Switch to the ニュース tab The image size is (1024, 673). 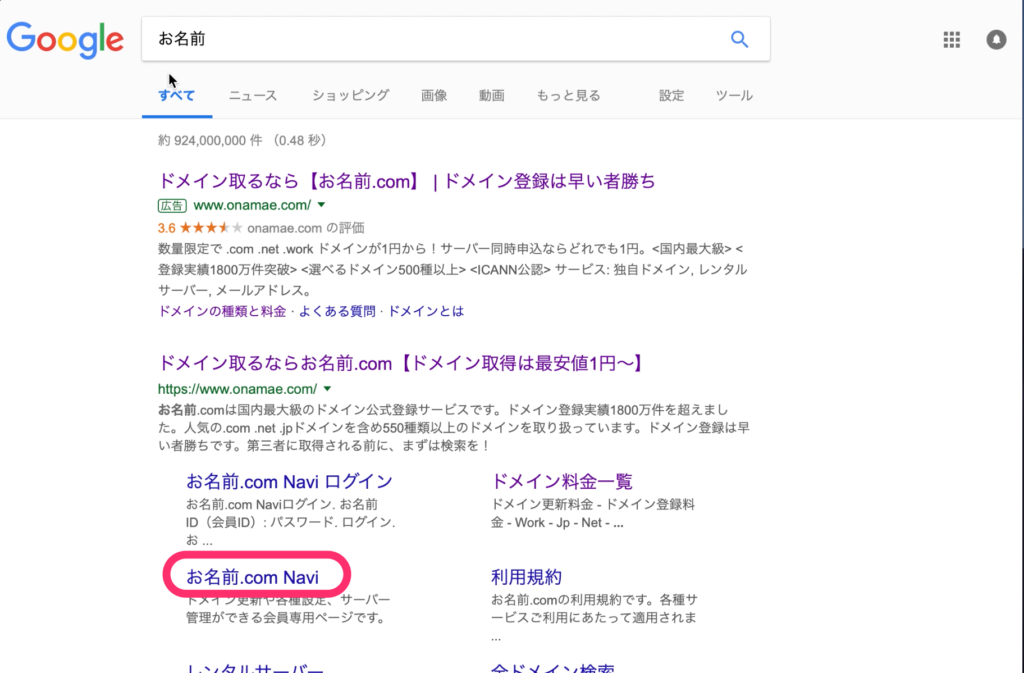click(252, 96)
